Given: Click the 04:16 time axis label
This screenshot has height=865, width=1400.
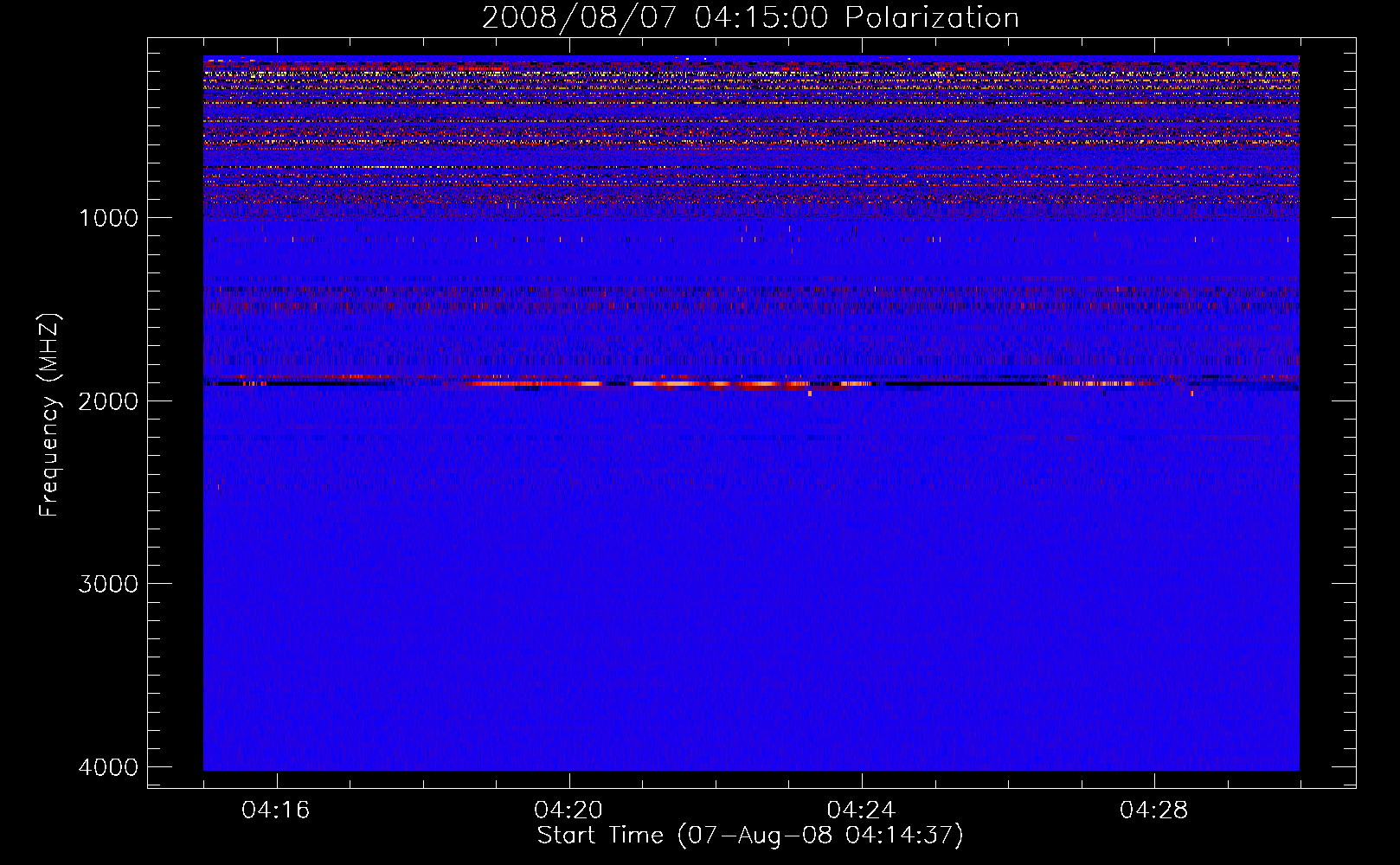Looking at the screenshot, I should 276,811.
